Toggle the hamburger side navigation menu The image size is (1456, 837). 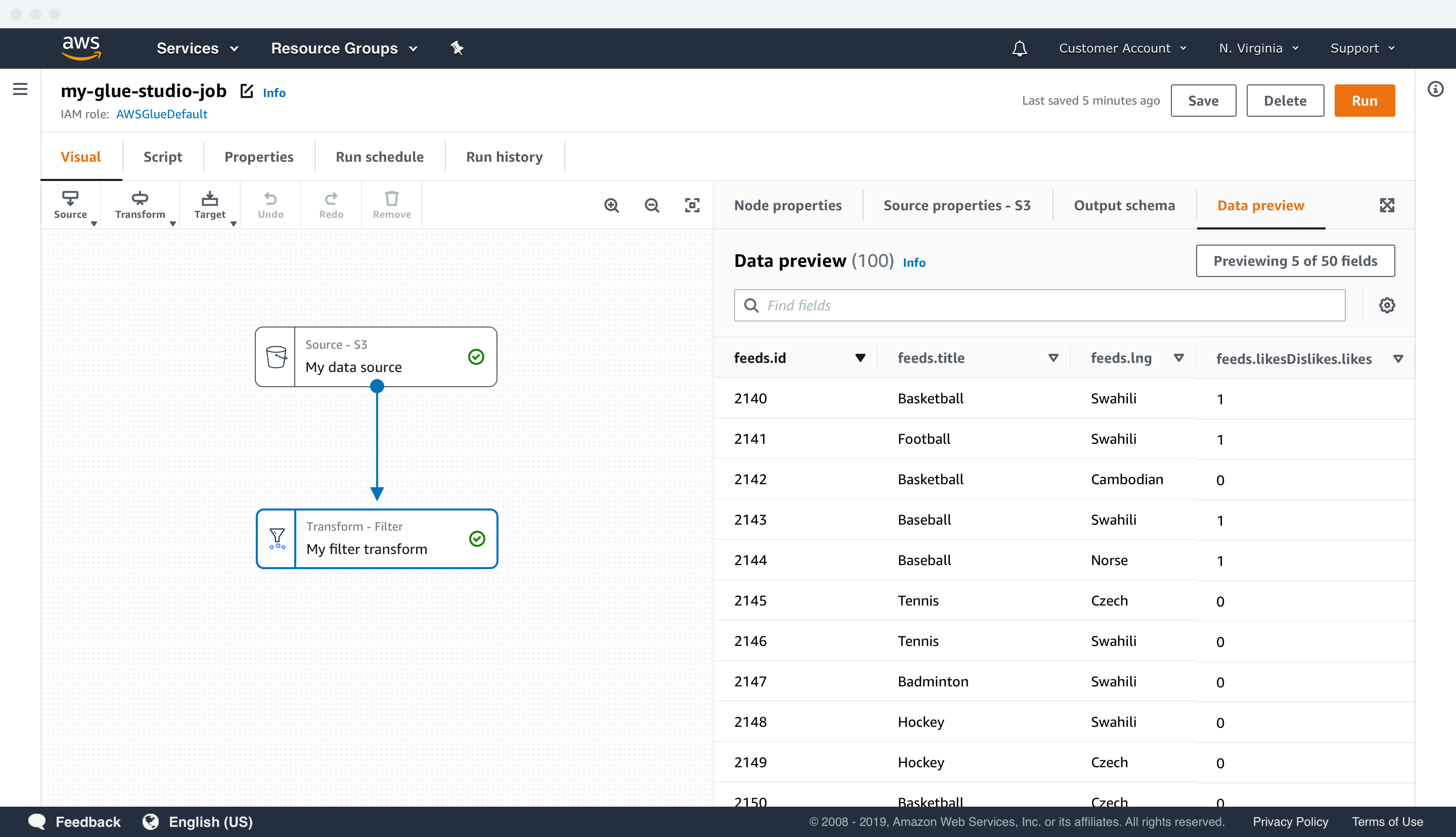tap(20, 89)
